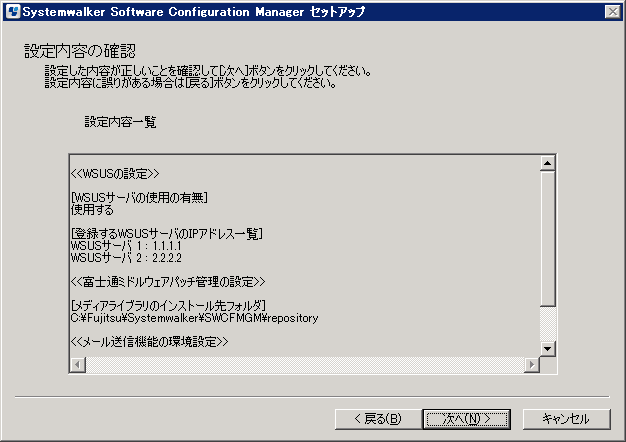Click the <<富士通ミドルウェアパッチ管理の設定>> heading
Screen dimensions: 626x442
click(168, 282)
